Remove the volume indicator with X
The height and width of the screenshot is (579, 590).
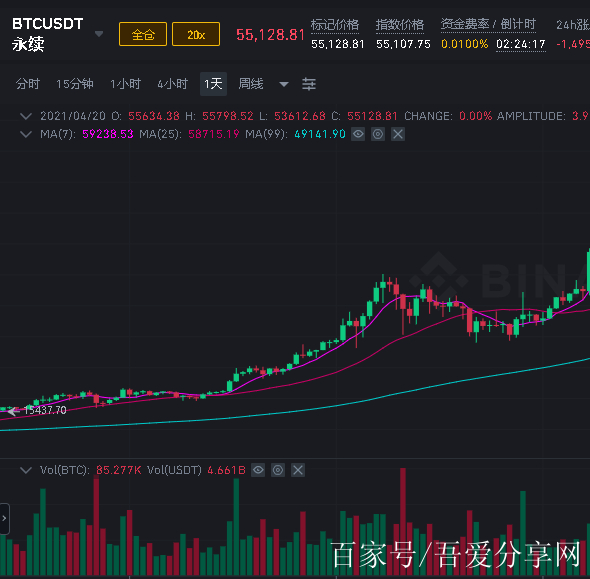[x=298, y=470]
